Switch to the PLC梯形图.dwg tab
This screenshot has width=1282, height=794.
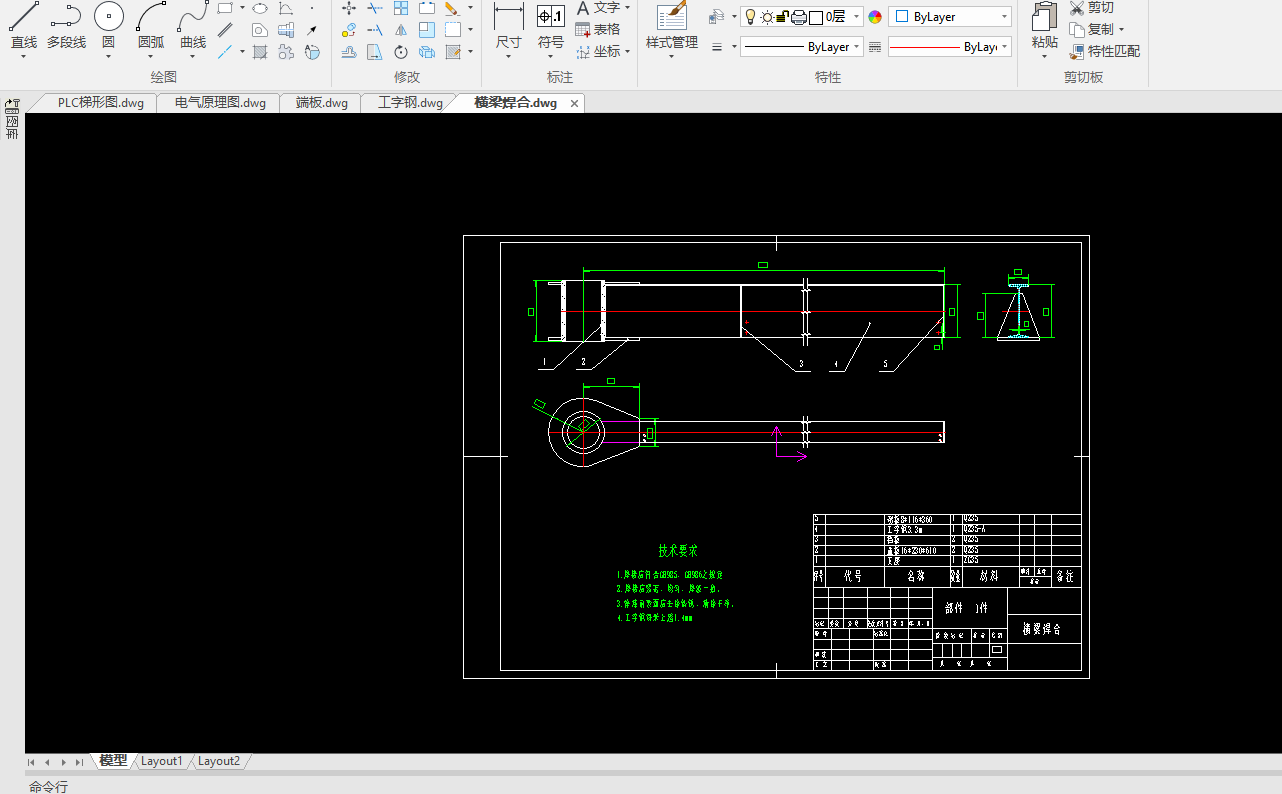[100, 103]
